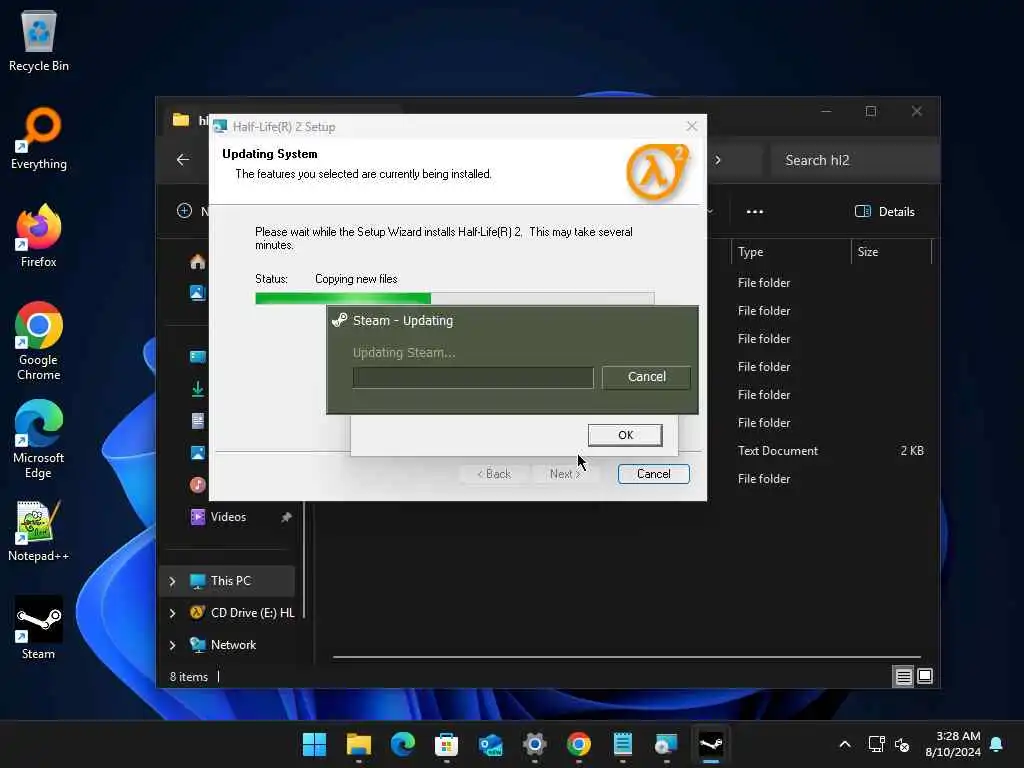Switch to the installer taskbar icon
This screenshot has width=1024, height=768.
[x=666, y=744]
